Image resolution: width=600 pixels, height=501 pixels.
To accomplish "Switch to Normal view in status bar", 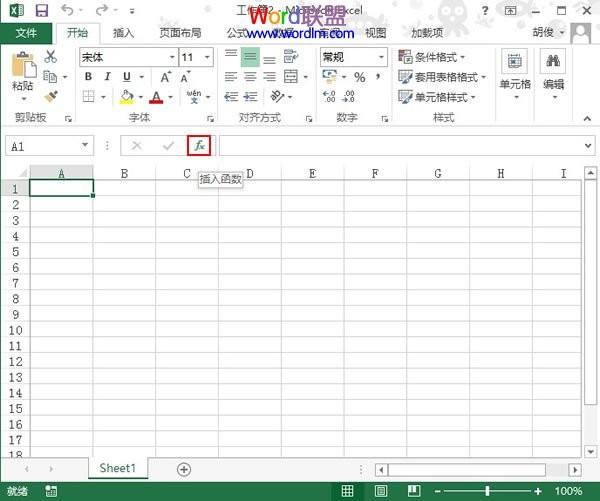I will [347, 491].
